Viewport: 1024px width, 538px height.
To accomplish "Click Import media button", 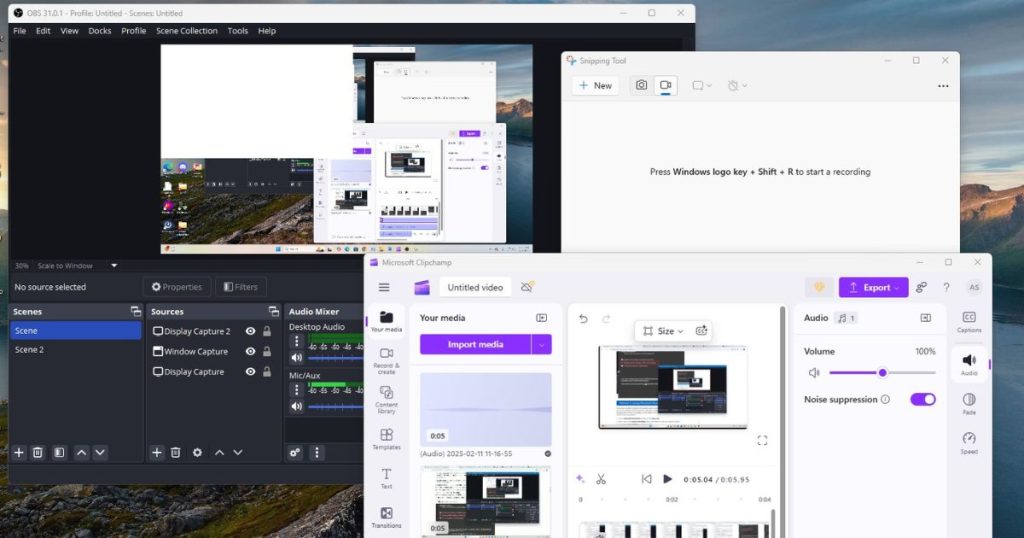I will [475, 344].
